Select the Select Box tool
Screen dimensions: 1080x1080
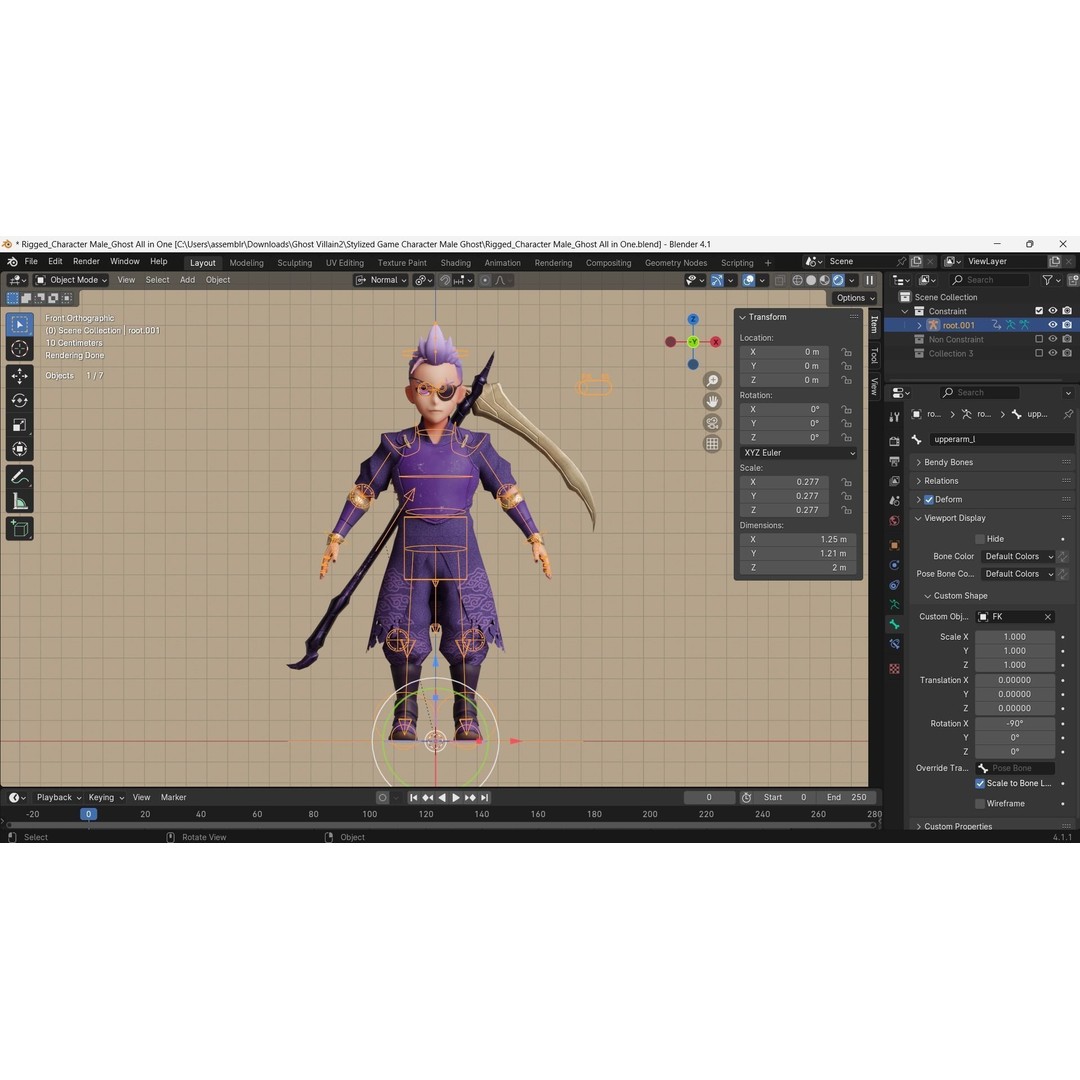(x=19, y=324)
